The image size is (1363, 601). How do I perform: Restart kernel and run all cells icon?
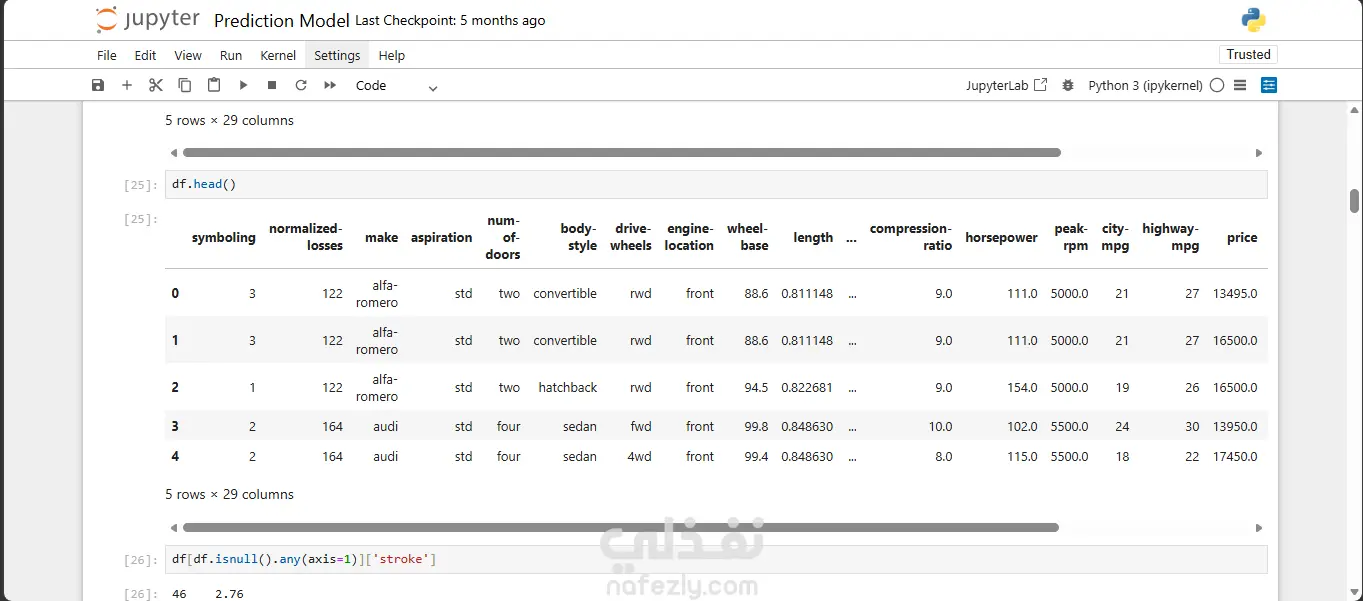point(330,86)
